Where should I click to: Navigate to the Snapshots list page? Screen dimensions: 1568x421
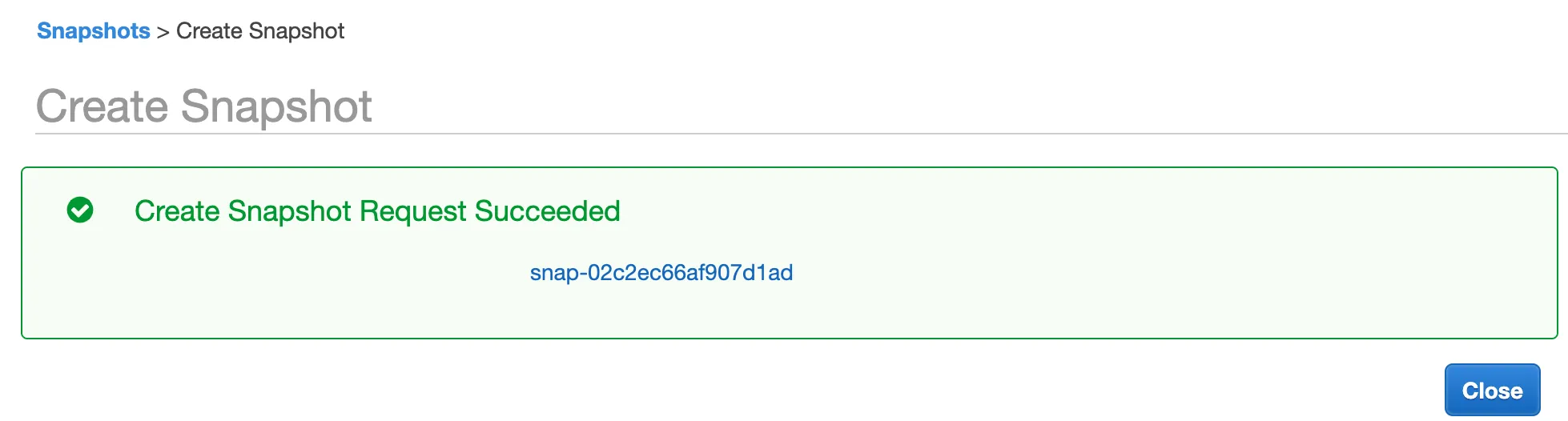[x=93, y=31]
